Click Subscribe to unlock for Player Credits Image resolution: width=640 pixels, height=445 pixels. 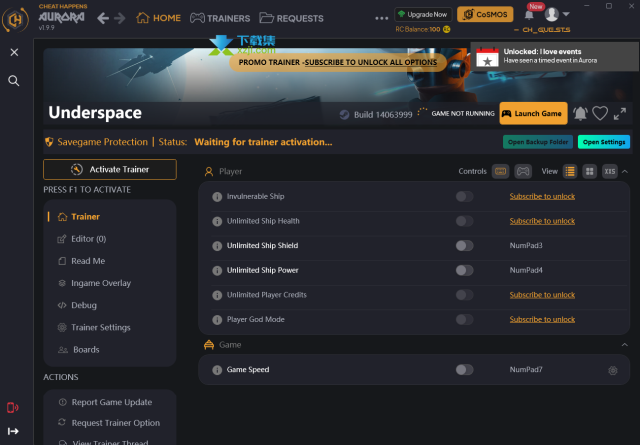click(542, 295)
